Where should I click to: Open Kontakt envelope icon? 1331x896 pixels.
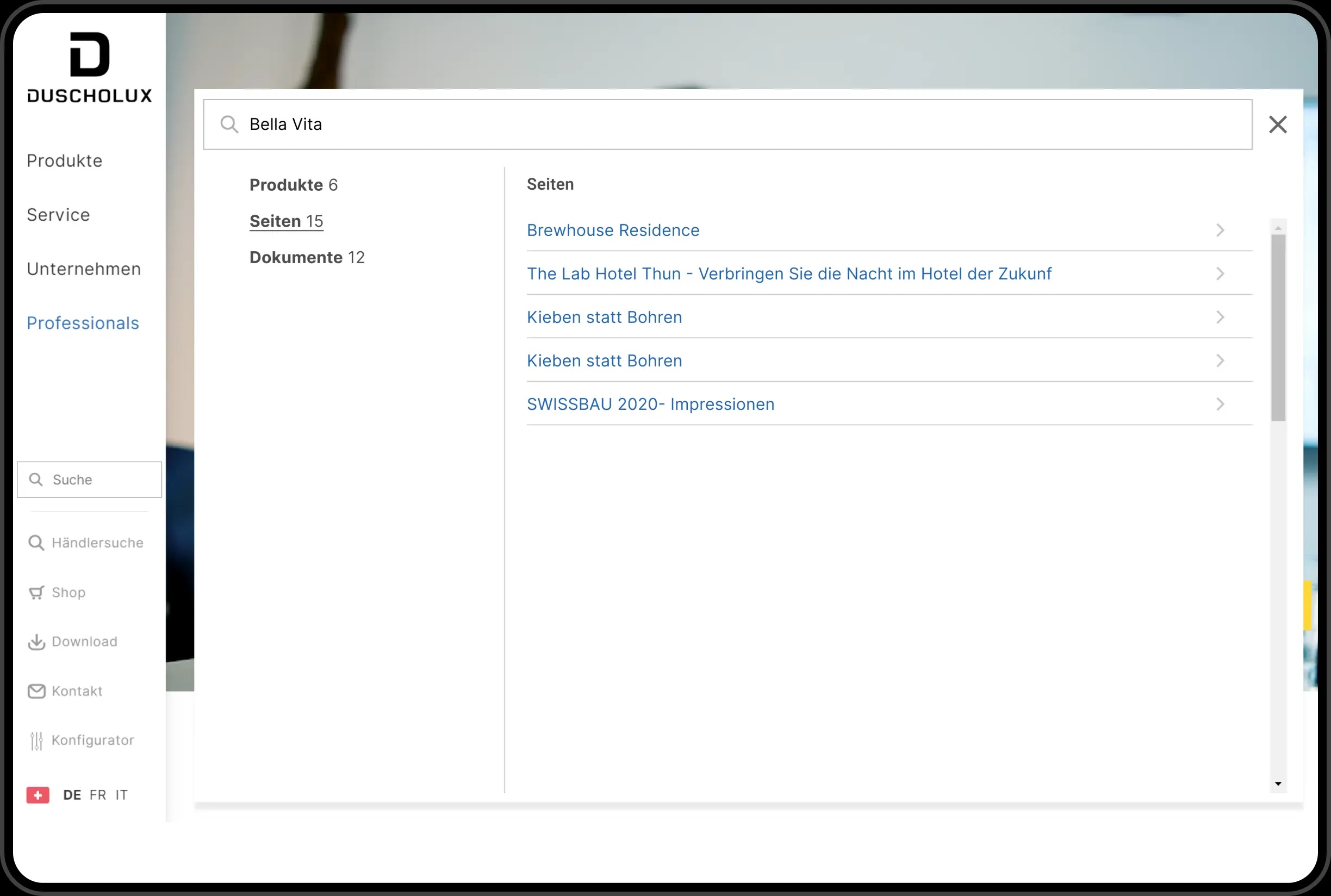click(36, 692)
